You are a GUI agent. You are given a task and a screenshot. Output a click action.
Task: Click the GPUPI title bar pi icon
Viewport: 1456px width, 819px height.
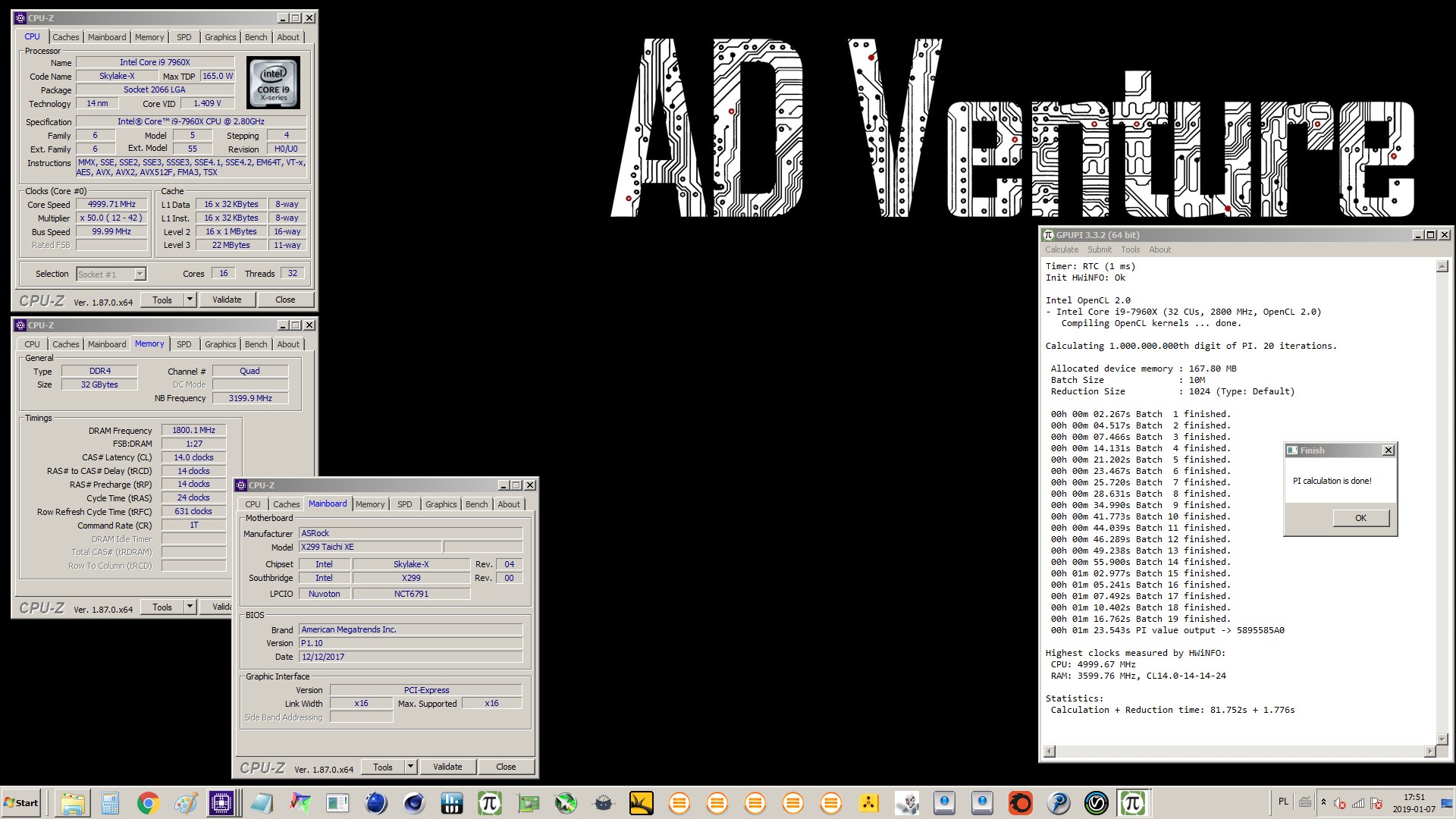[x=1049, y=235]
